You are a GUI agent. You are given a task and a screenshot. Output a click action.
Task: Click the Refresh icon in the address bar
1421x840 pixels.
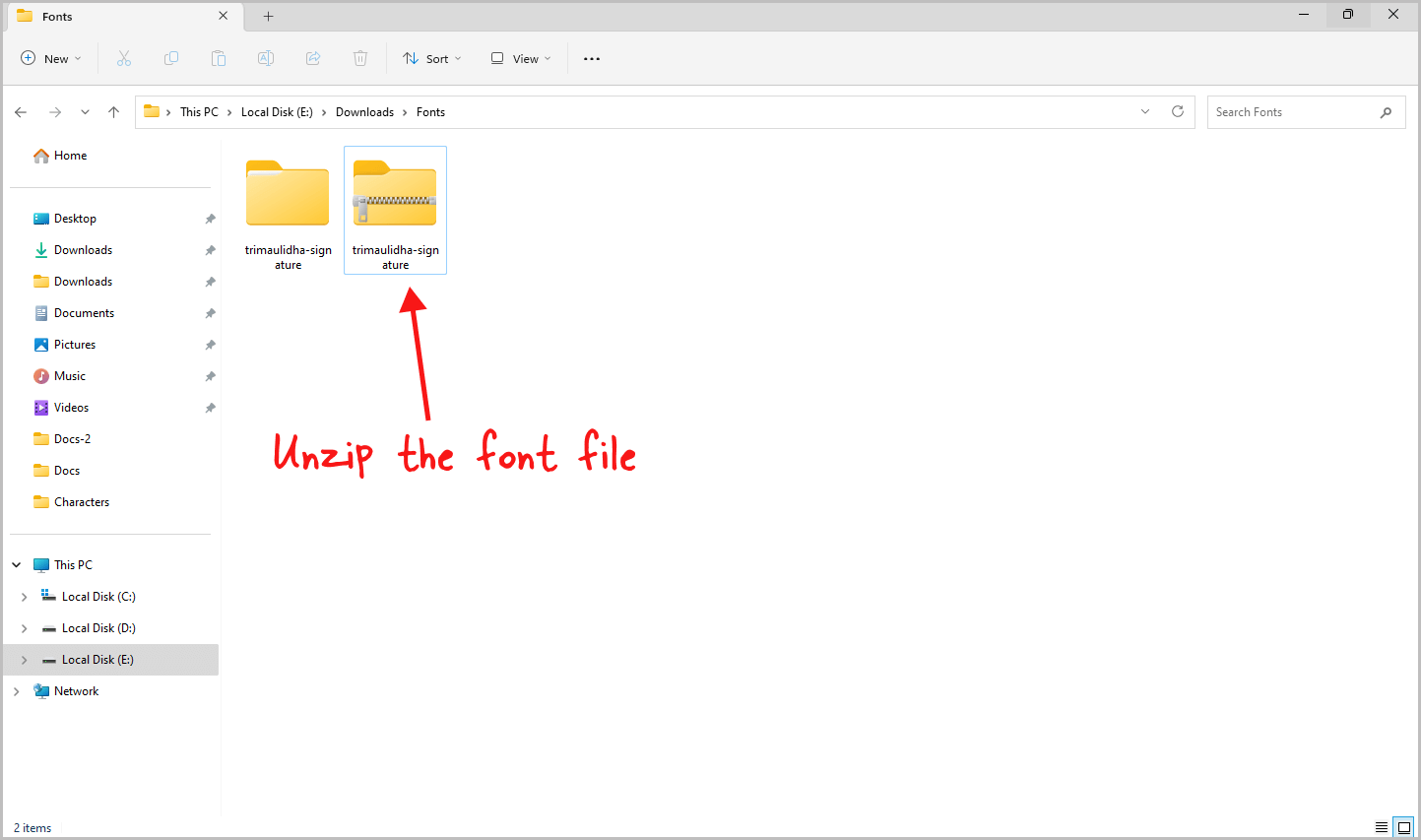pos(1178,111)
